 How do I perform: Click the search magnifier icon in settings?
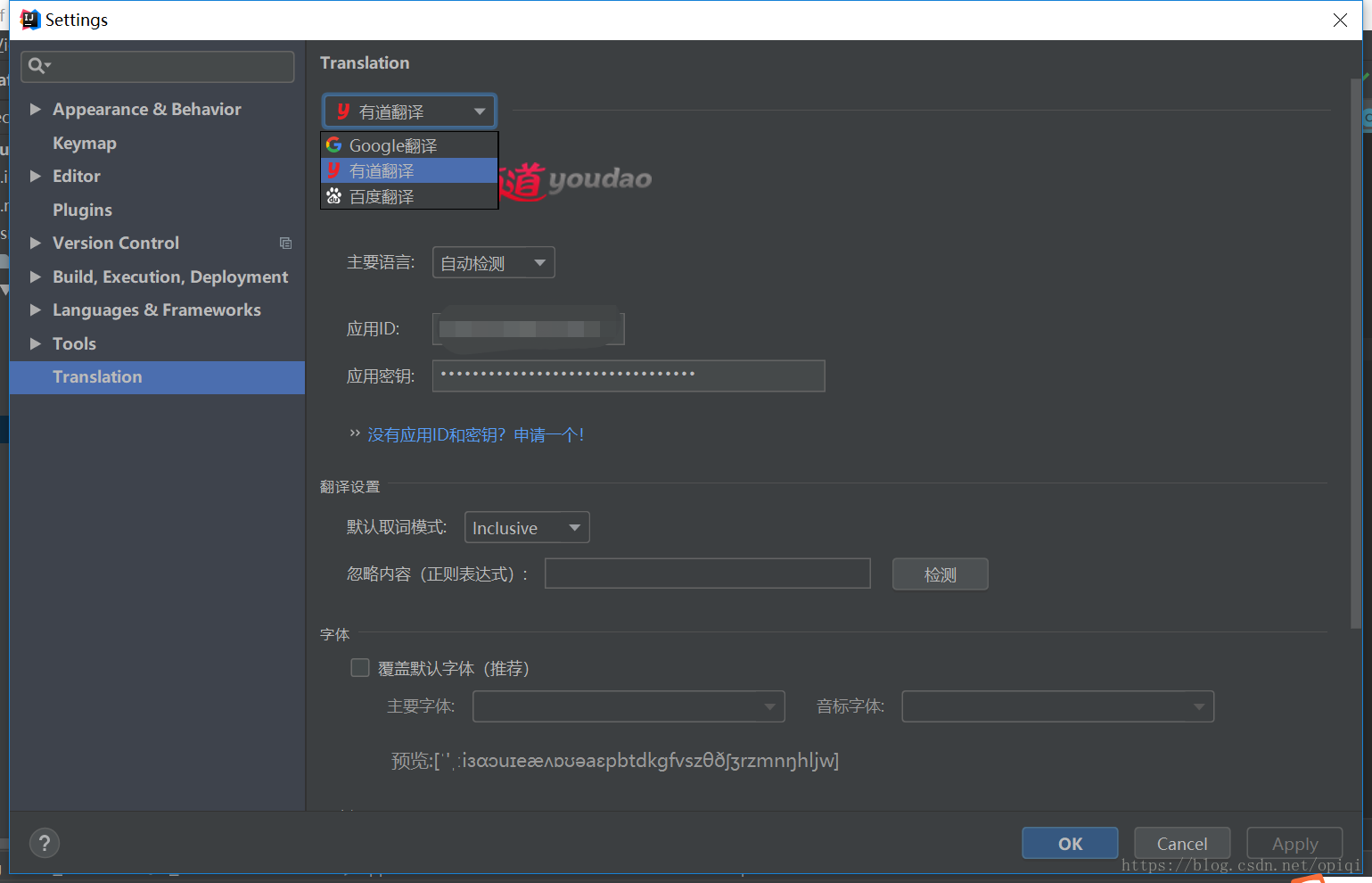(x=37, y=65)
